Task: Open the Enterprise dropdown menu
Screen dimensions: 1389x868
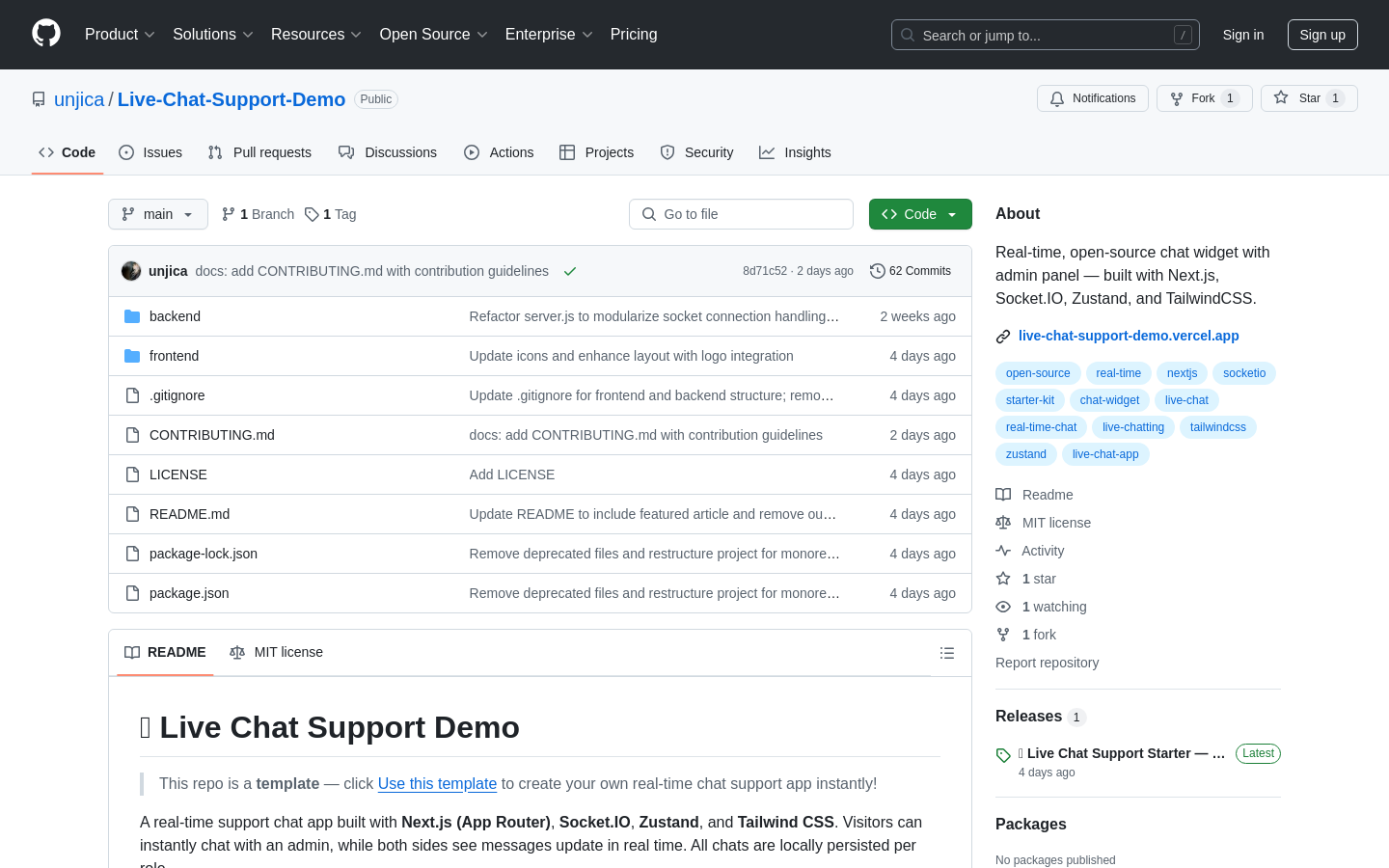Action: click(x=549, y=34)
